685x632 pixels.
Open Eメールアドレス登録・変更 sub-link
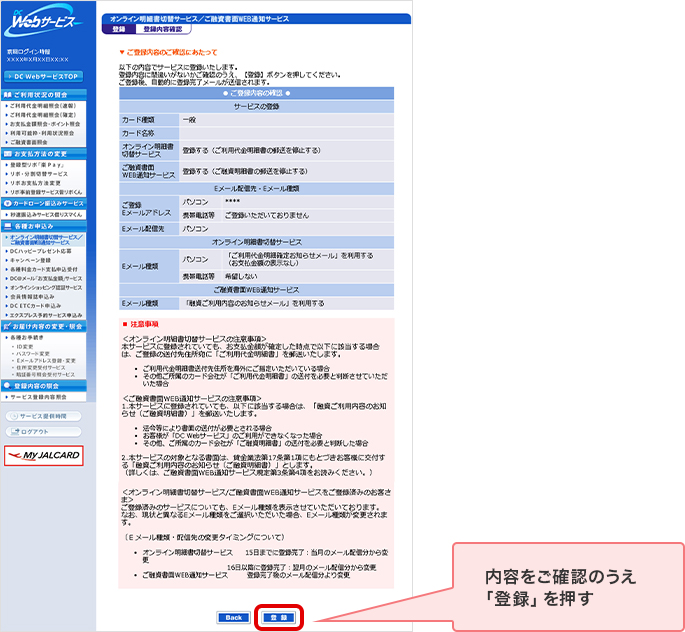[x=45, y=361]
